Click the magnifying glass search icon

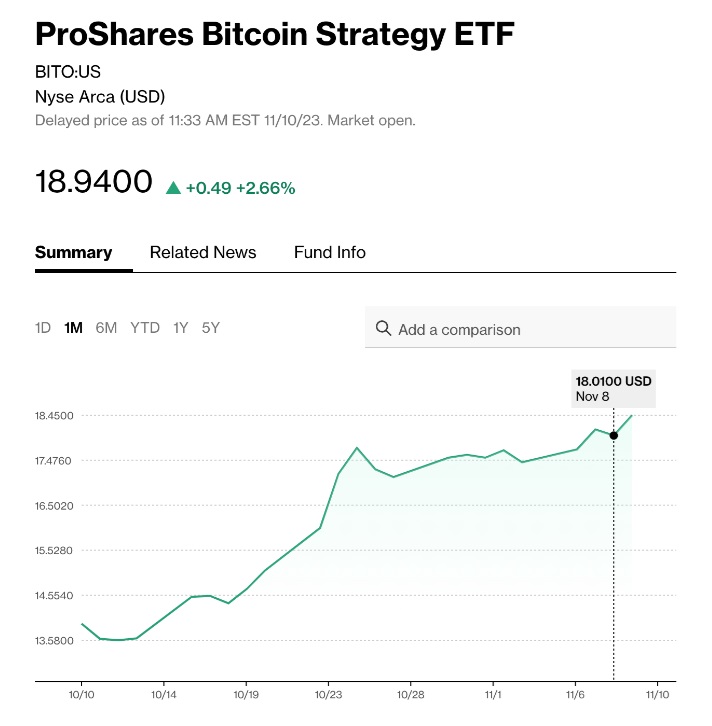click(x=383, y=328)
